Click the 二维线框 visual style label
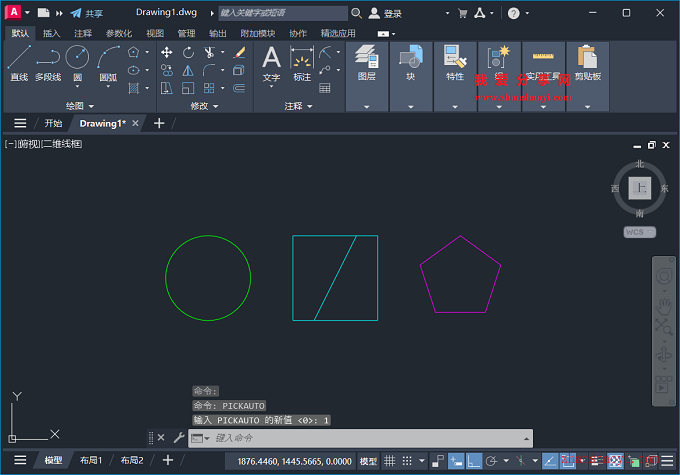 [62, 144]
